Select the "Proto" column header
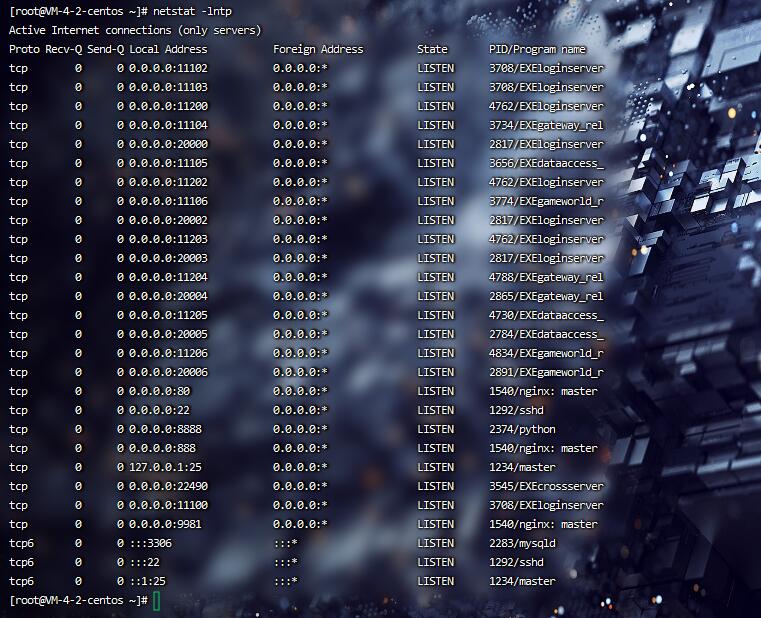This screenshot has width=761, height=618. (24, 49)
